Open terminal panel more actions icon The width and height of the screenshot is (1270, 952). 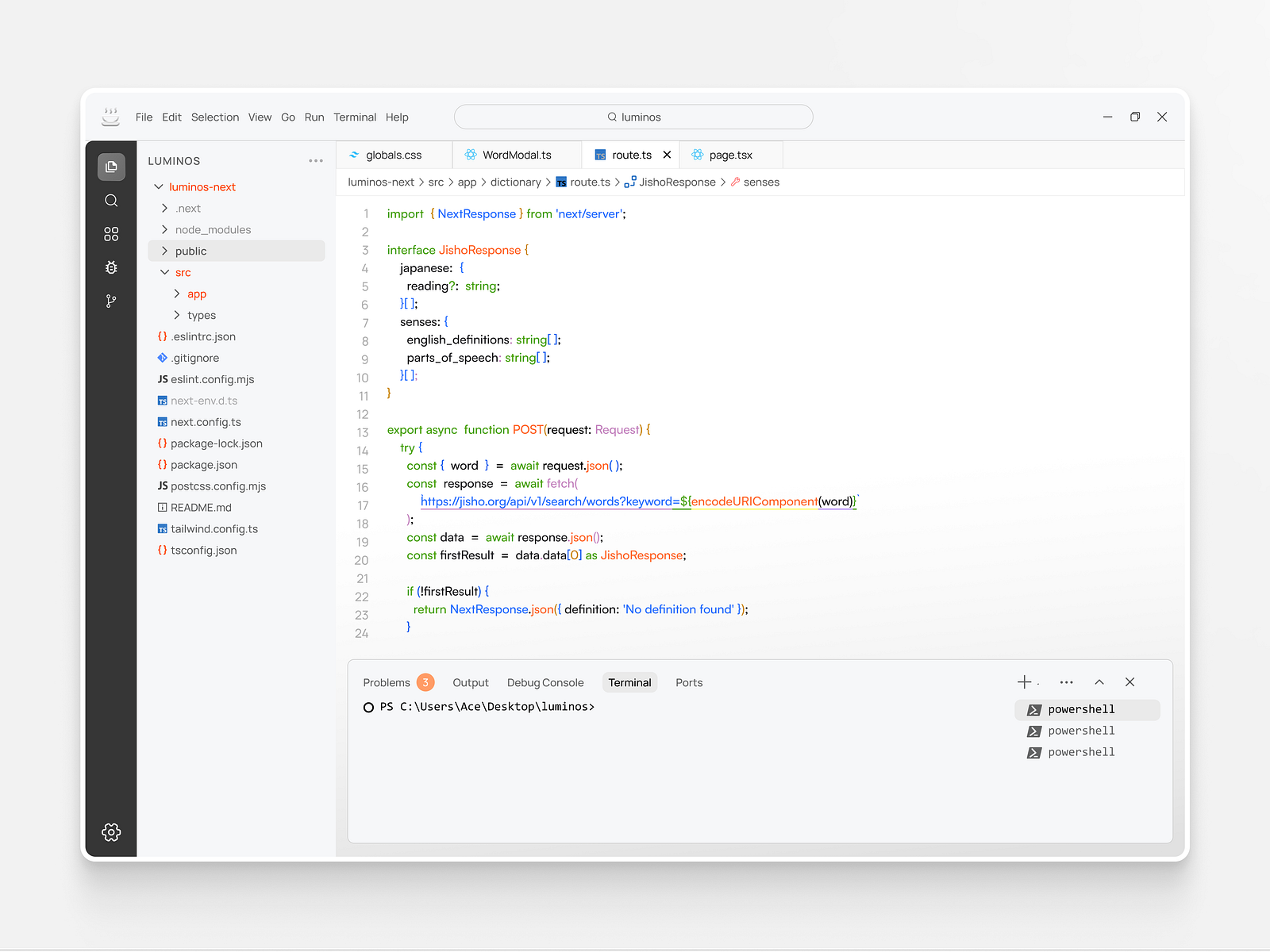1066,681
